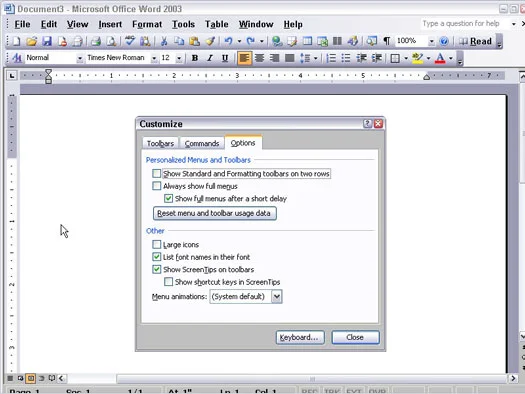This screenshot has height=394, width=525.
Task: Click the Insert Table icon
Action: [307, 42]
